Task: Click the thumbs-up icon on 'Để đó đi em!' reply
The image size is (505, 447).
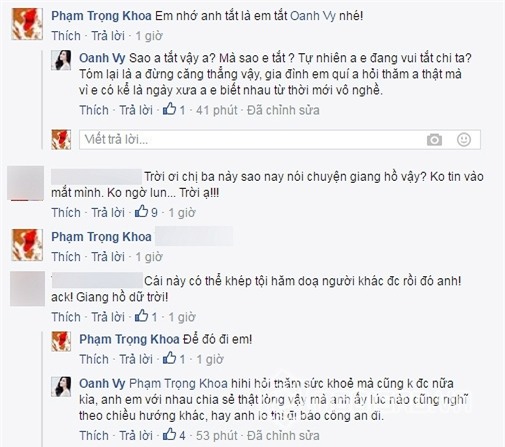Action: [169, 358]
